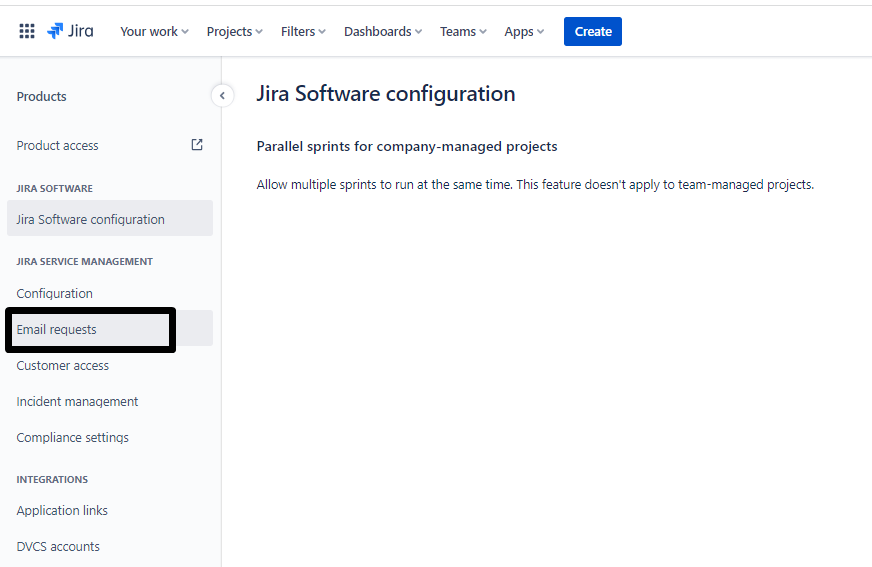Click the Allow multiple sprints description text
Viewport: 872px width, 567px height.
coord(535,185)
